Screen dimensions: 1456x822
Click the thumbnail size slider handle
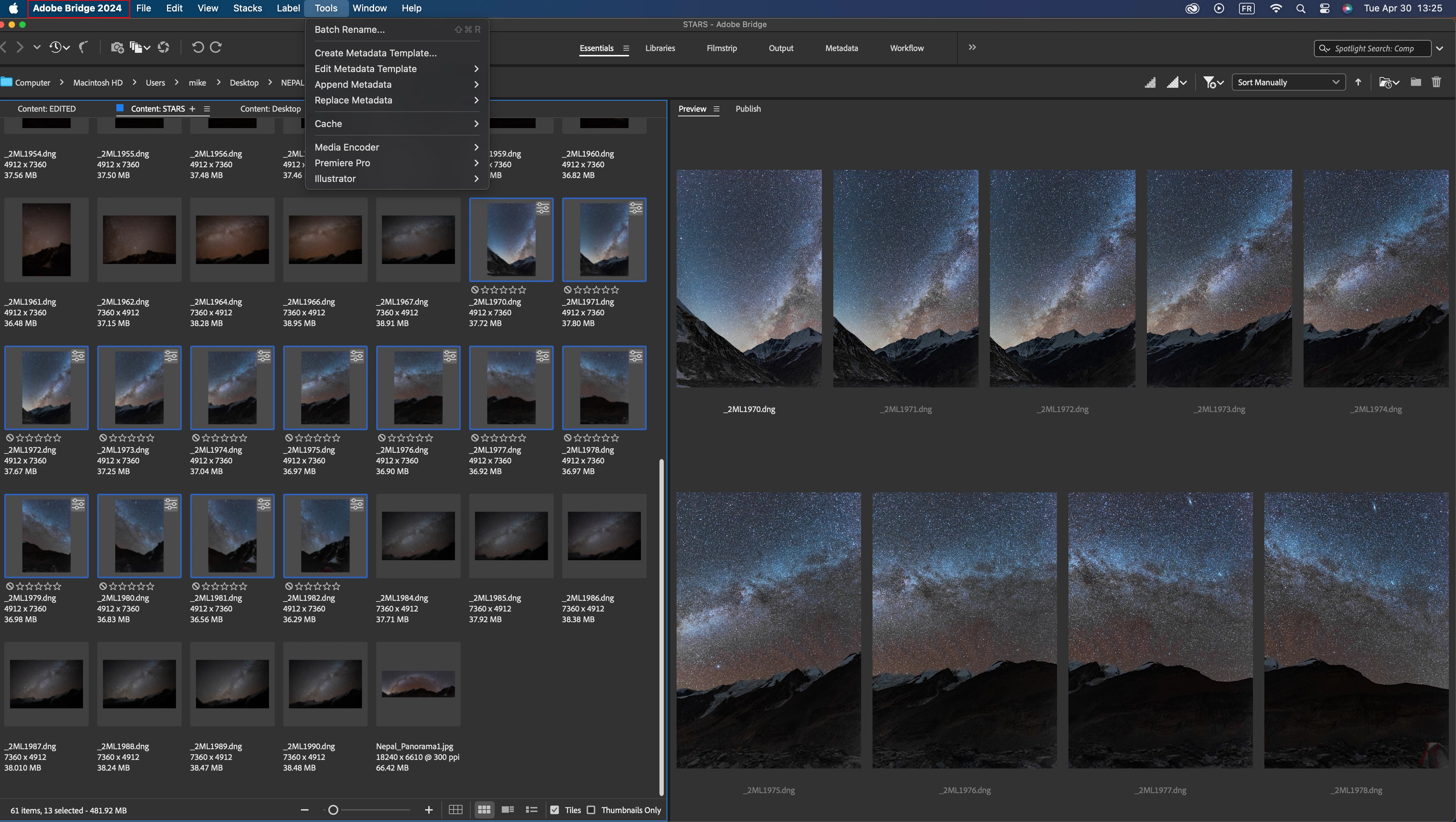(x=333, y=810)
